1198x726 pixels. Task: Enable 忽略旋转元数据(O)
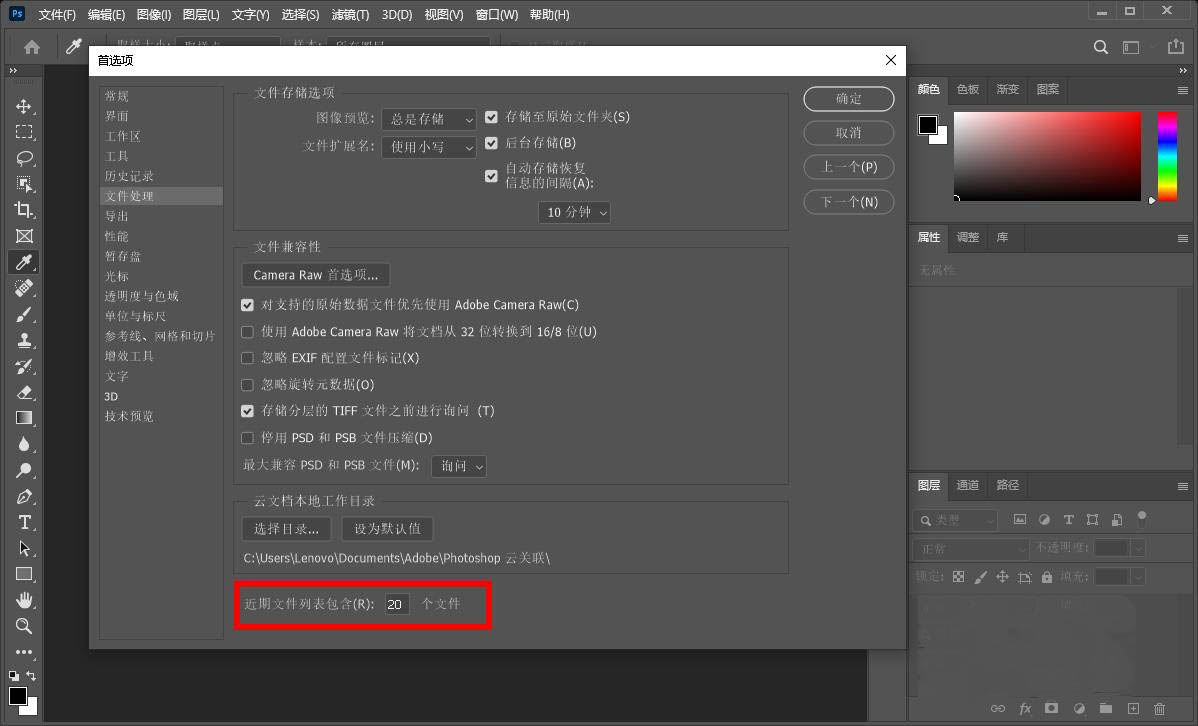coord(247,384)
